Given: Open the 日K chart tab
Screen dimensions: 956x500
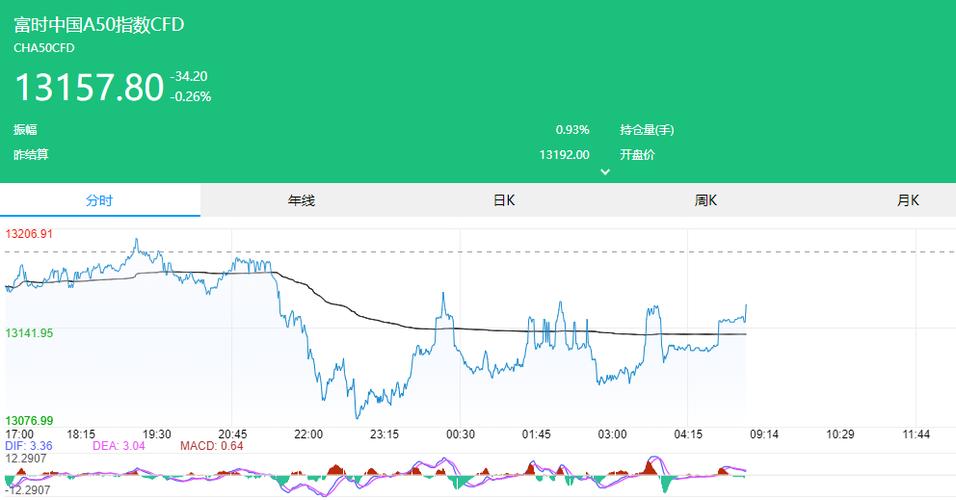Looking at the screenshot, I should pyautogui.click(x=504, y=200).
